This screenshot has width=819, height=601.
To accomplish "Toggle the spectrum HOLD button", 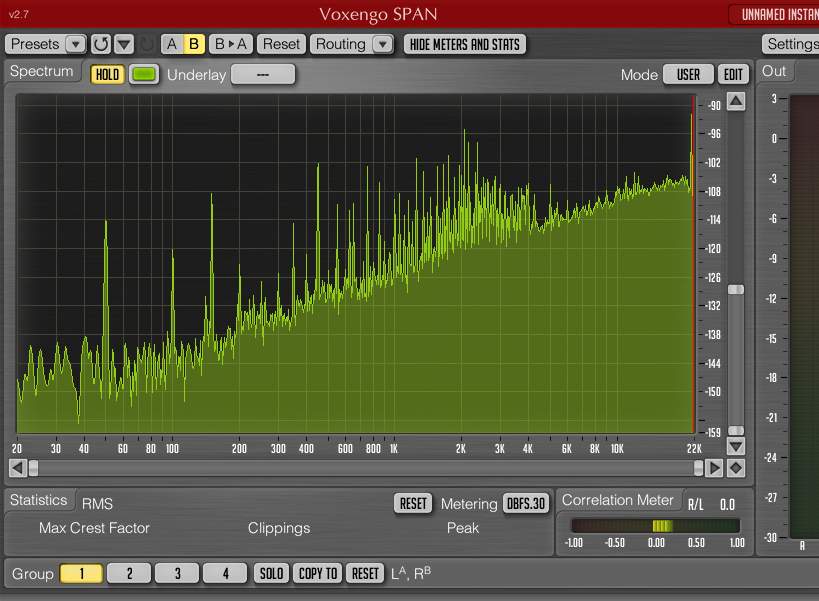I will [107, 75].
